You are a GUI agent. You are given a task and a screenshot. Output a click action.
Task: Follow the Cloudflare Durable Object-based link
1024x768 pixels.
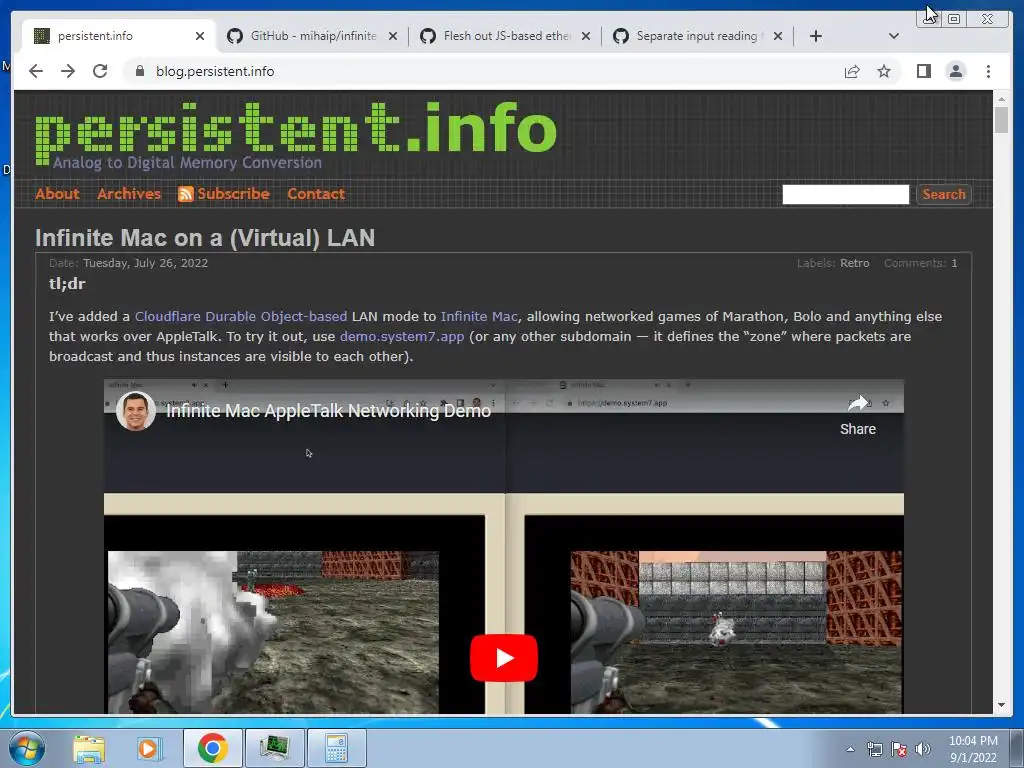point(241,317)
